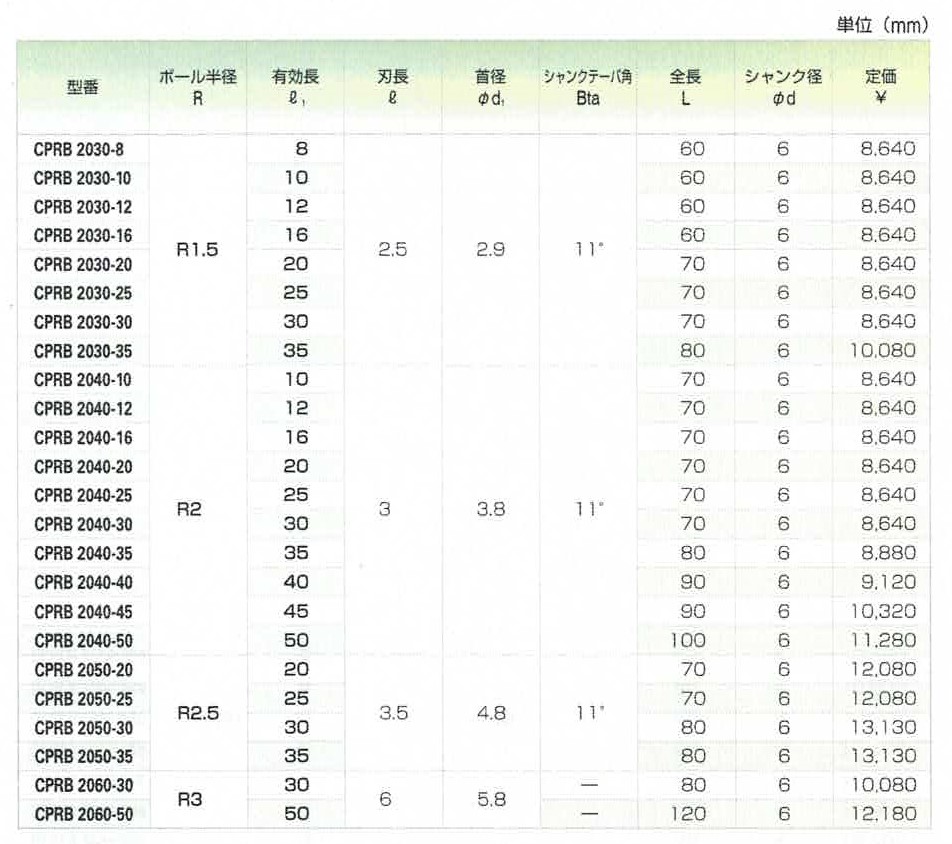Click the model number CPRB 2030-8
Viewport: 952px width, 844px height.
point(78,149)
